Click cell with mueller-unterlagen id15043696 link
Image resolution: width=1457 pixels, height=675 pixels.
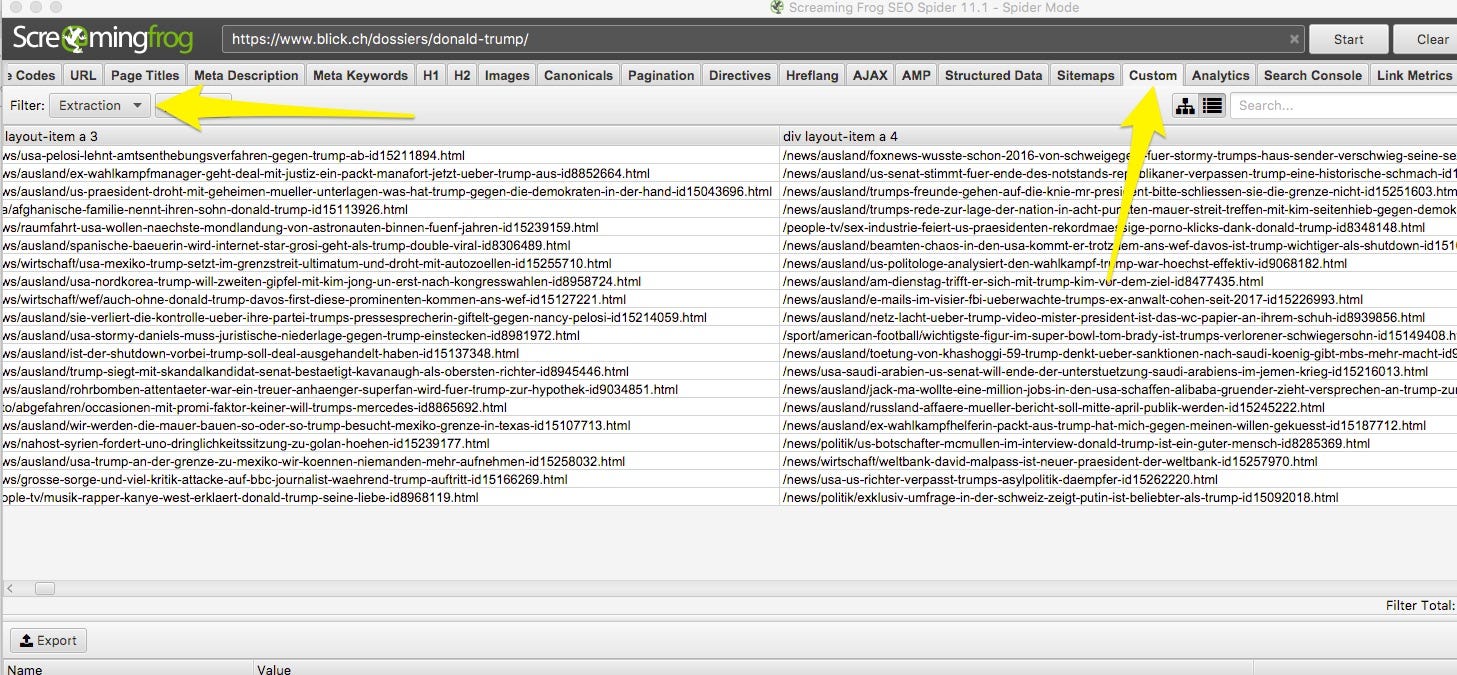point(391,191)
